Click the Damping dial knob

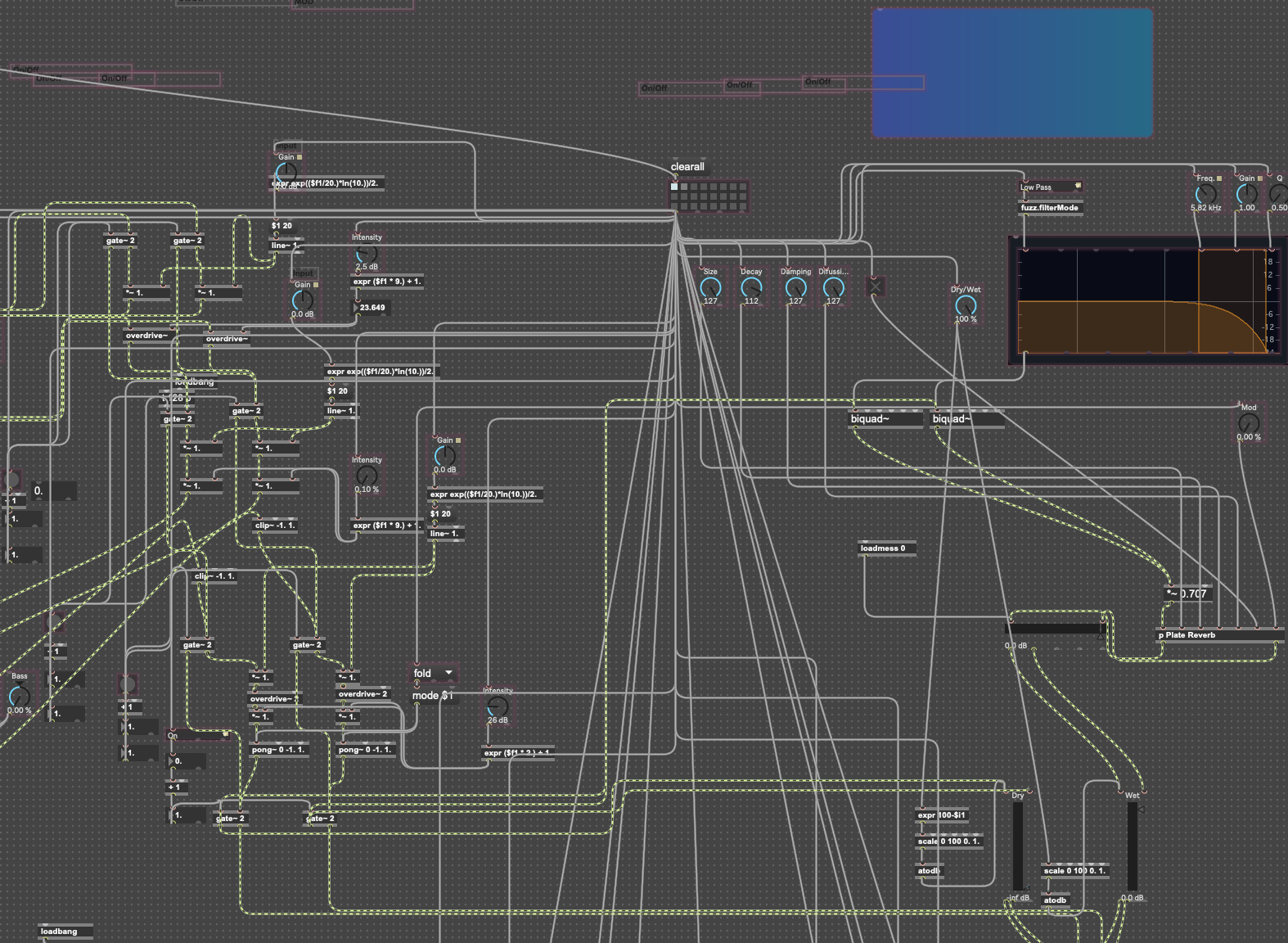pos(795,287)
